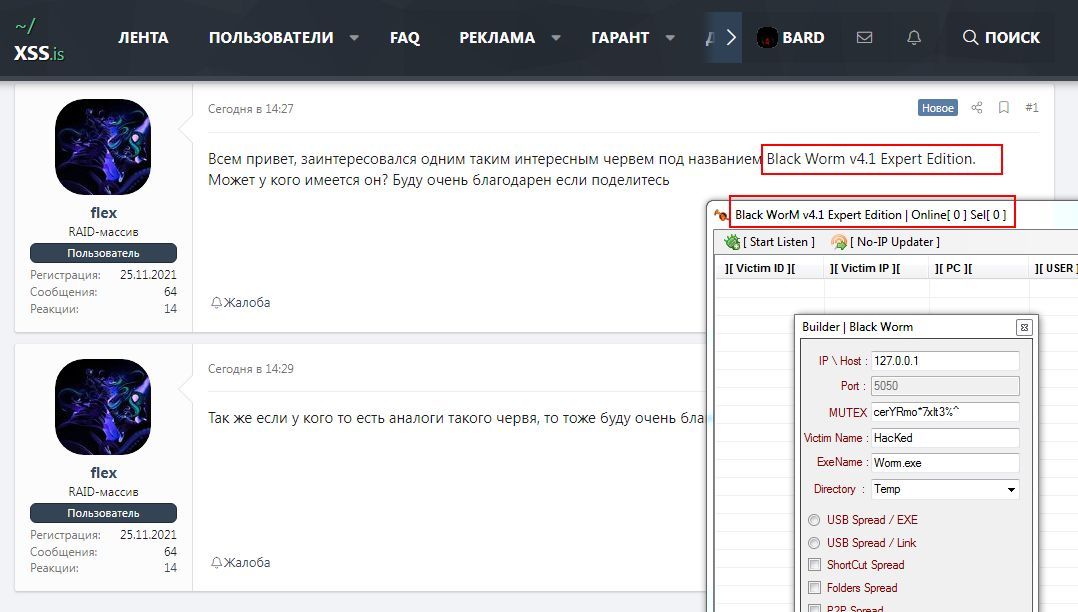Open the ГАРАНТ menu item

620,38
